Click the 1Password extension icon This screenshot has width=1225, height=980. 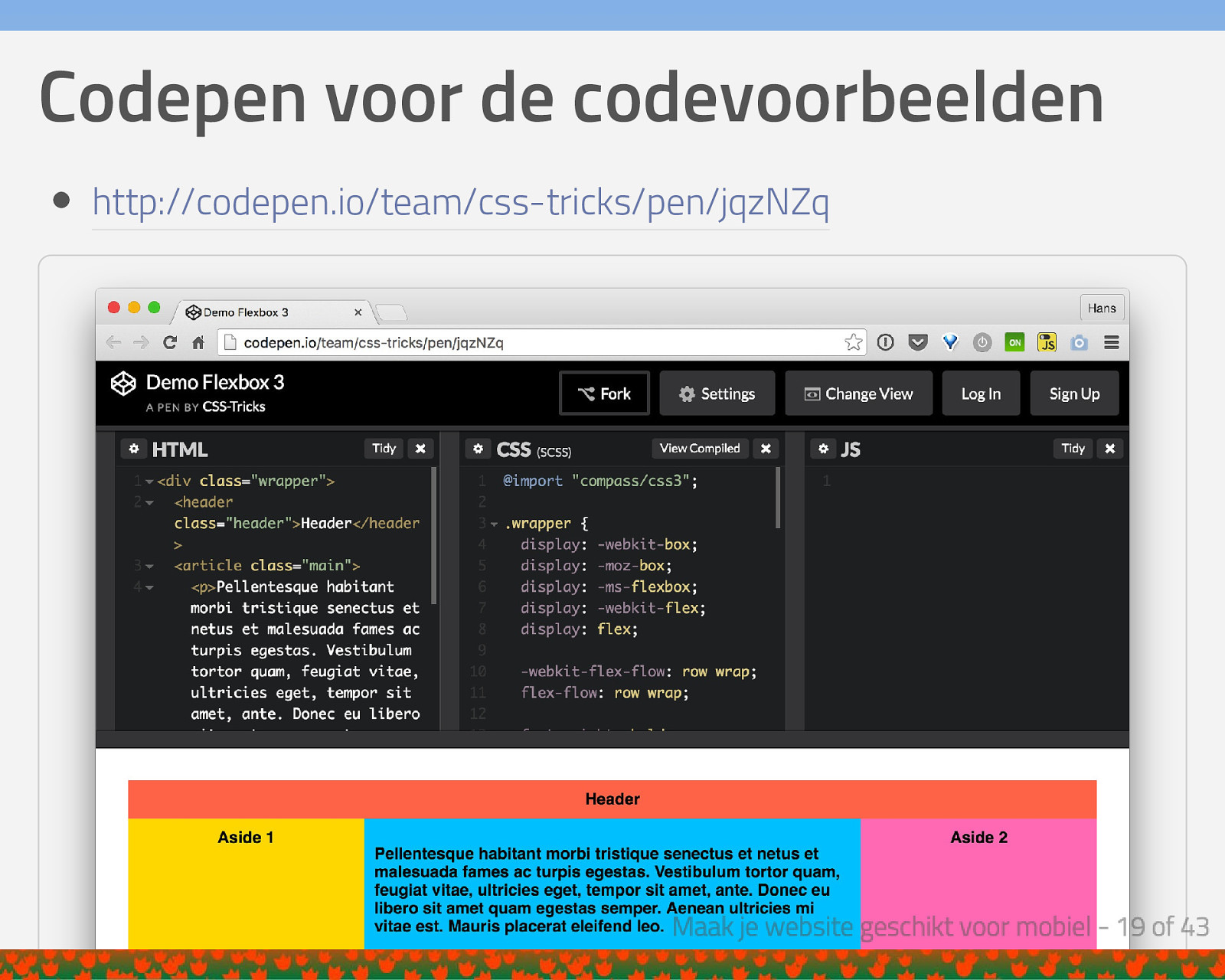click(885, 342)
